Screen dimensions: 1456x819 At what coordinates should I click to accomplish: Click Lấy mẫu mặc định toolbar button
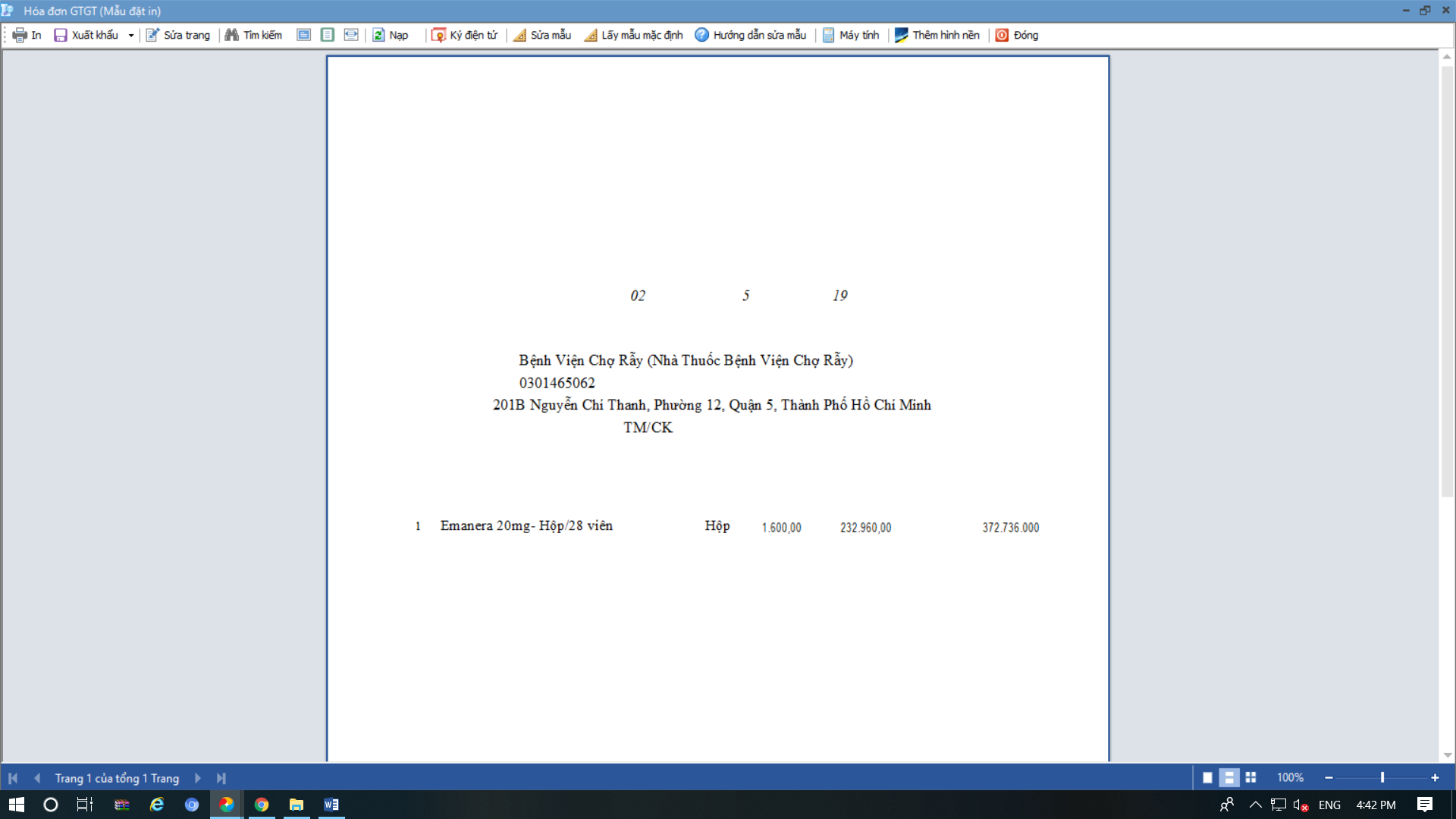pos(634,35)
